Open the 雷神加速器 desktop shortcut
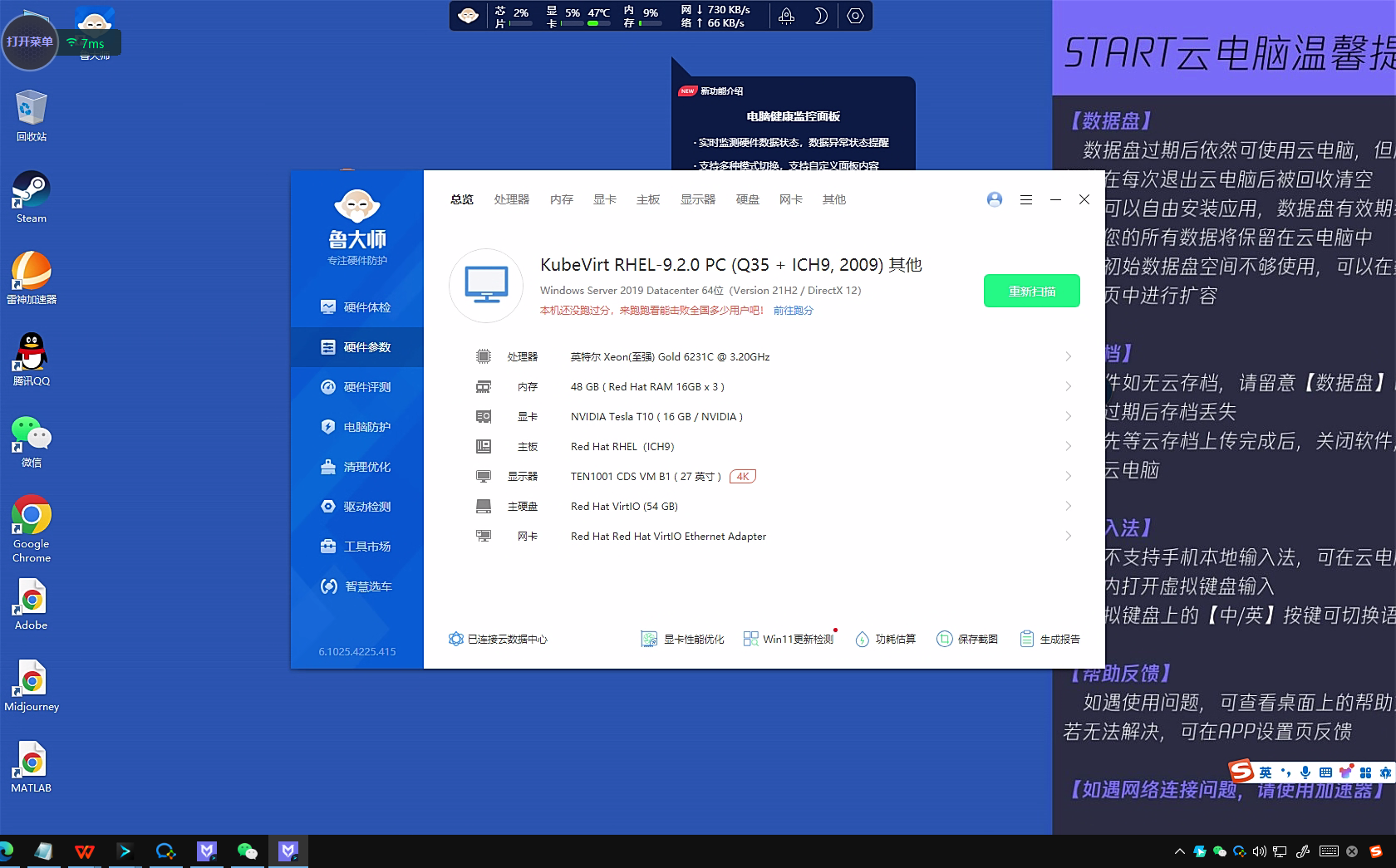Screen dimensions: 1396x868 coord(31,278)
